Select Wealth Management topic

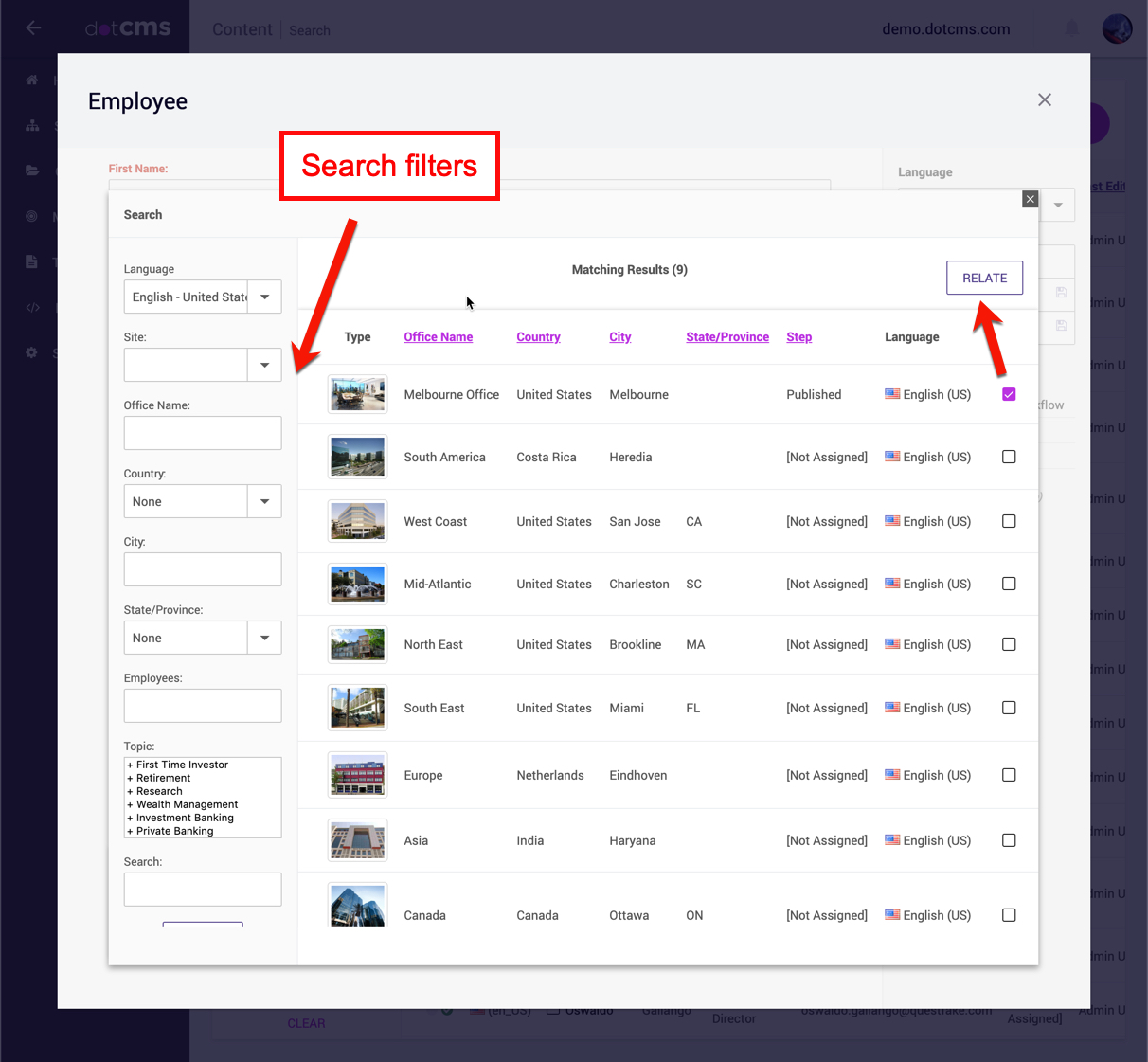click(x=187, y=804)
